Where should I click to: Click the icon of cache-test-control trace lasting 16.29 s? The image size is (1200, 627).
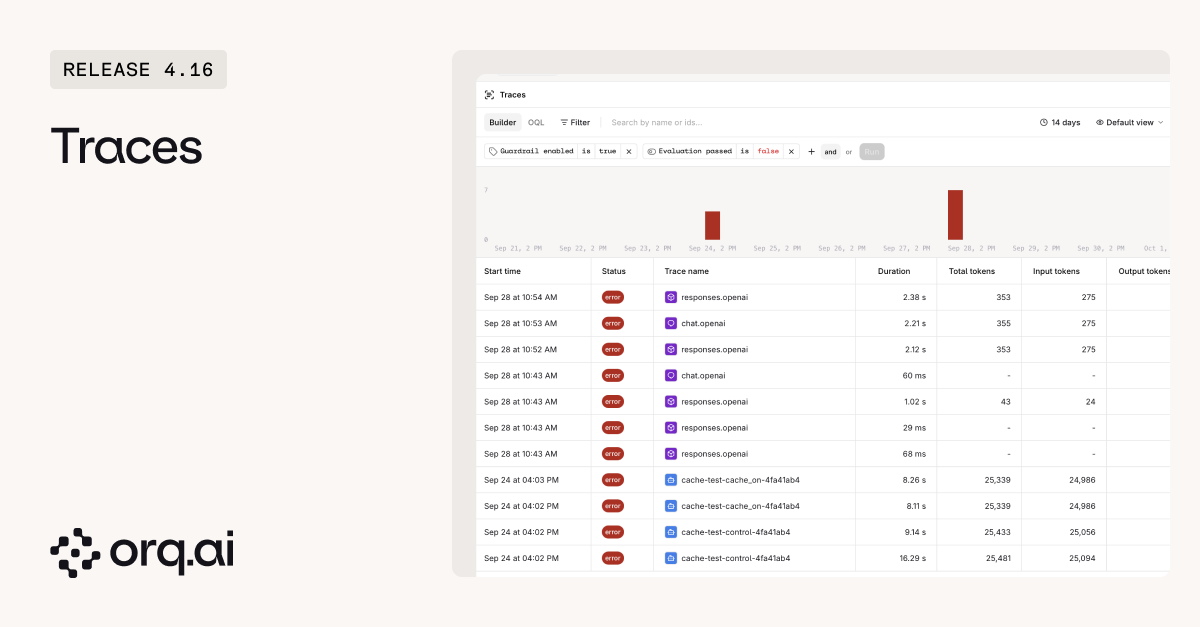[x=671, y=558]
